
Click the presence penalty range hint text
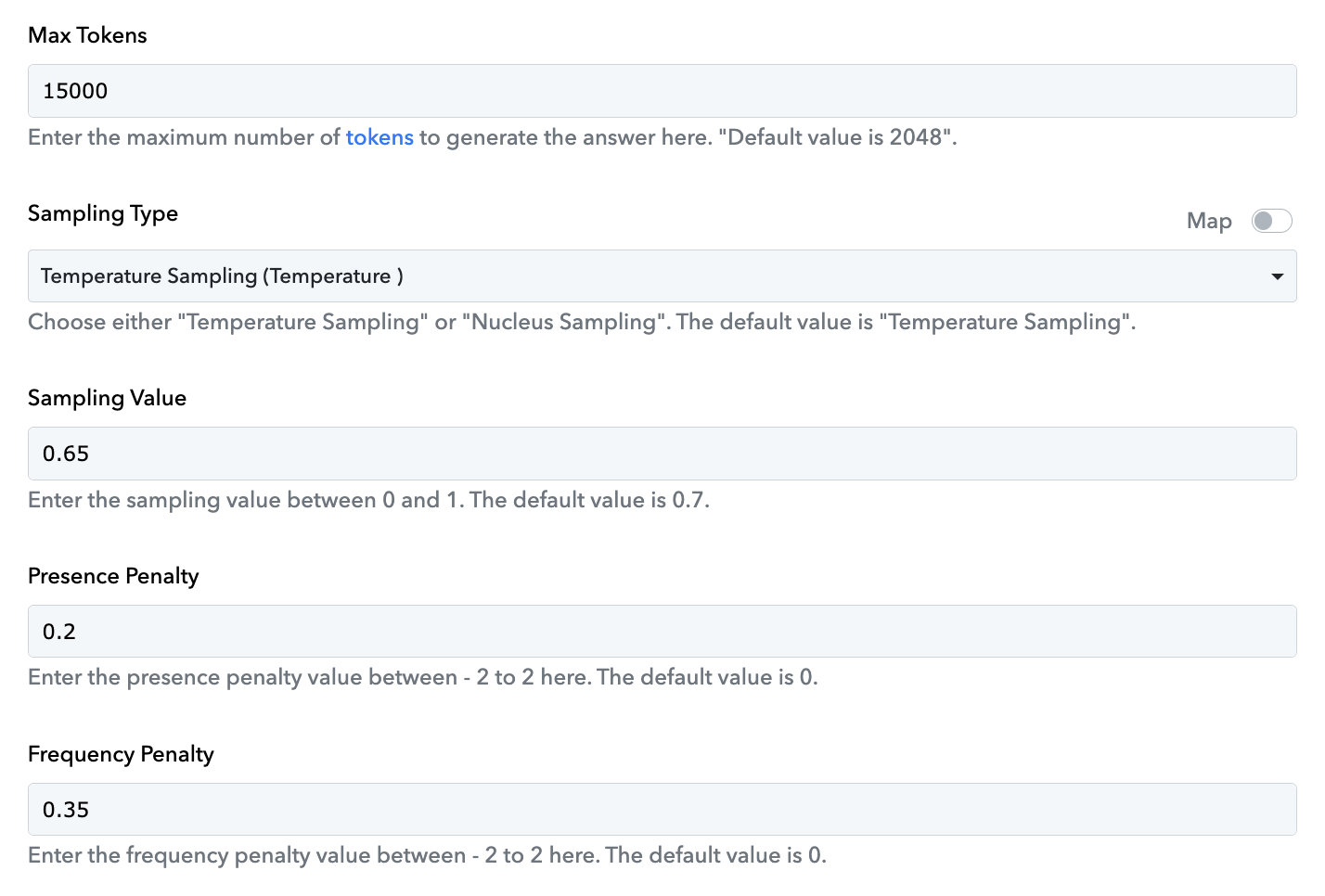coord(422,677)
